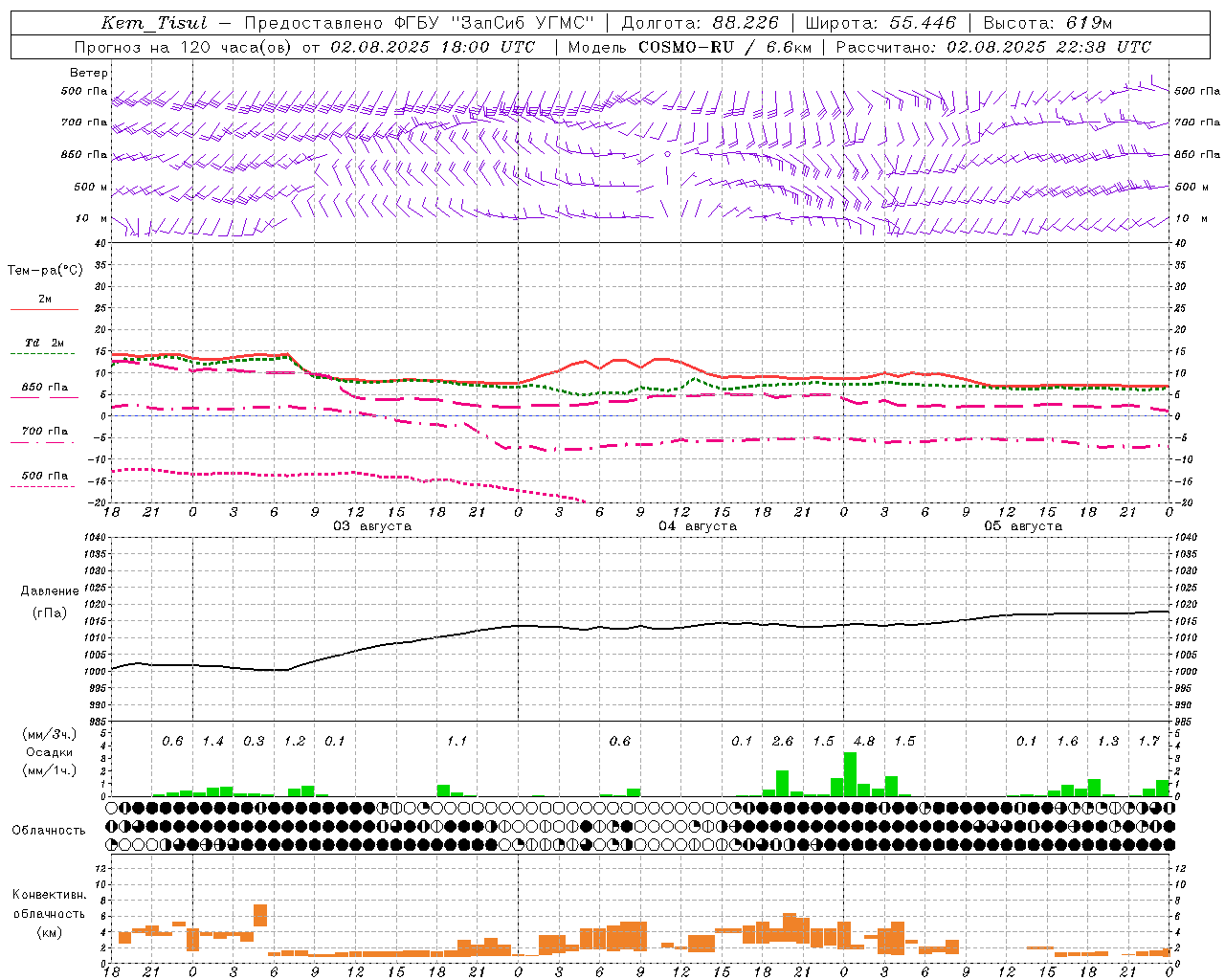Click the 1.6 precipitation total value

click(1068, 742)
